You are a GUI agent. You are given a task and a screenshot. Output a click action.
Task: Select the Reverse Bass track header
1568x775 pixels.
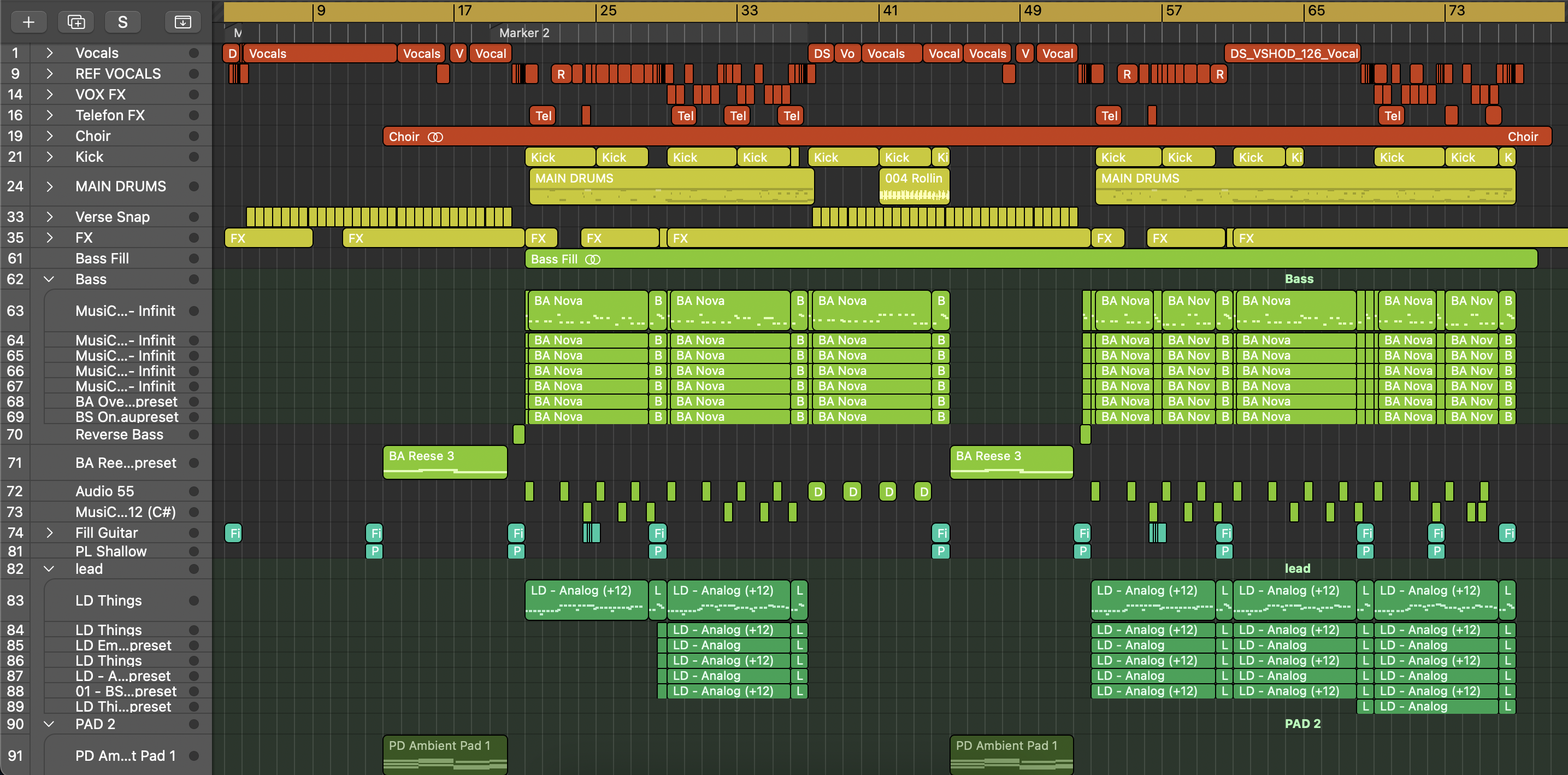106,435
